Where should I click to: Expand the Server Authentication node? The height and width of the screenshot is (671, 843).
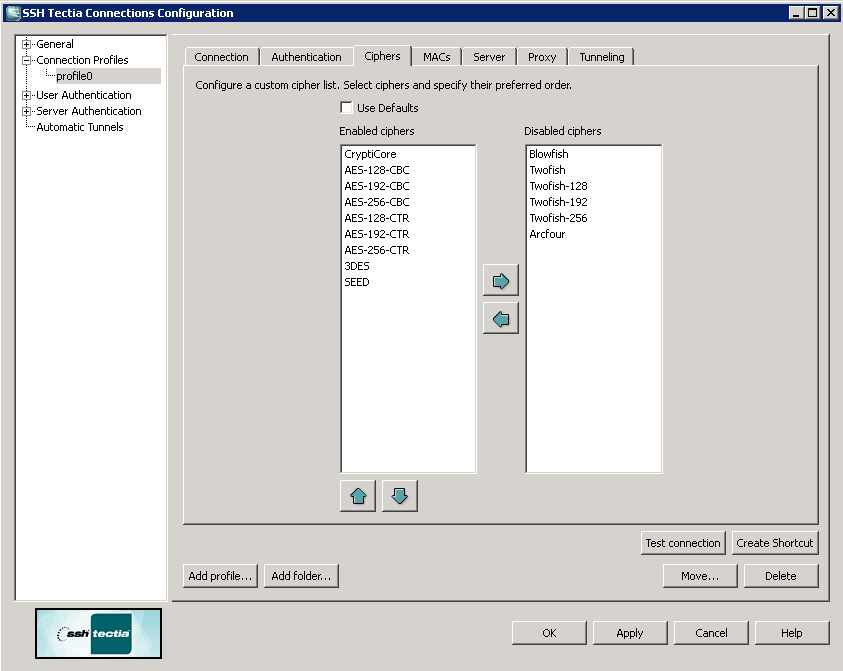pos(27,111)
